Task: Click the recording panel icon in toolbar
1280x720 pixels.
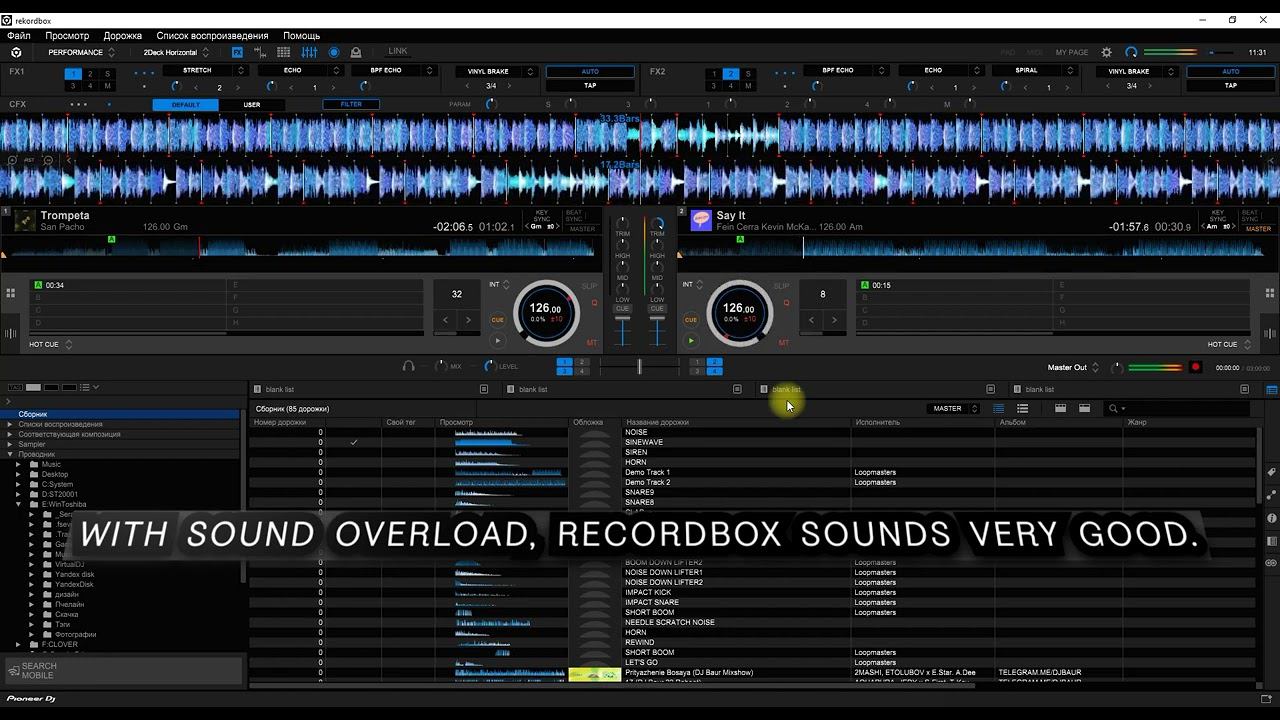Action: click(x=334, y=52)
